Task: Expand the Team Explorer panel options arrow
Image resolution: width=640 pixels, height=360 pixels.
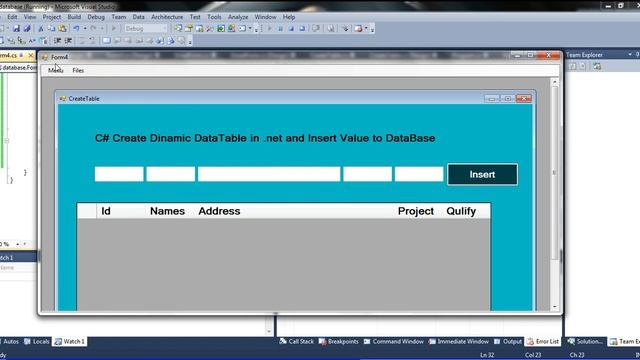Action: point(630,54)
